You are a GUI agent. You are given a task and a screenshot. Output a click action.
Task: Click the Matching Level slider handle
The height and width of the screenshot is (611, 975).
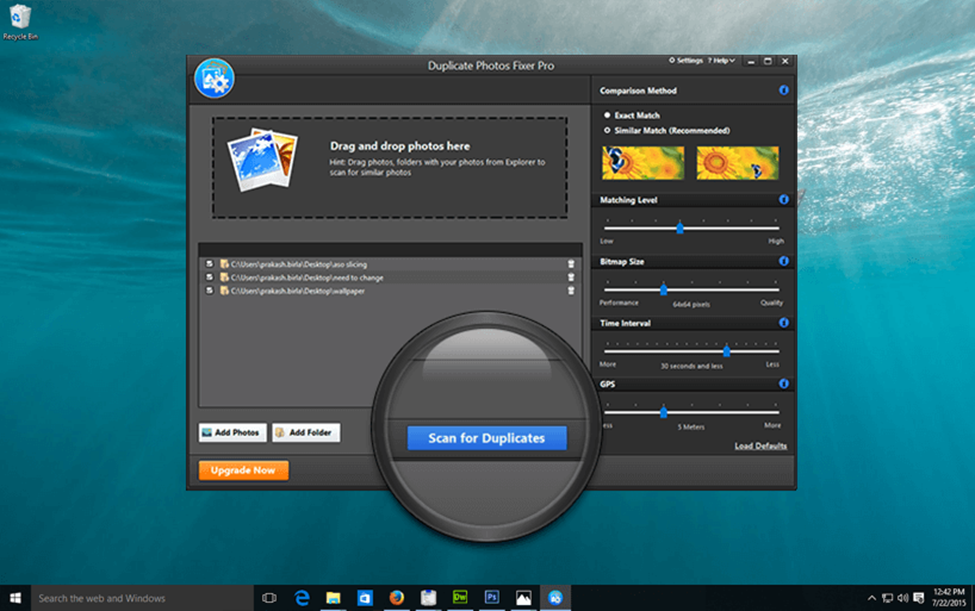(680, 228)
